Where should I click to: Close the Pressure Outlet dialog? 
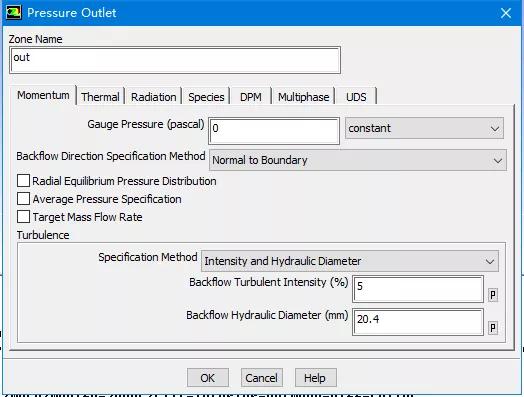point(505,13)
